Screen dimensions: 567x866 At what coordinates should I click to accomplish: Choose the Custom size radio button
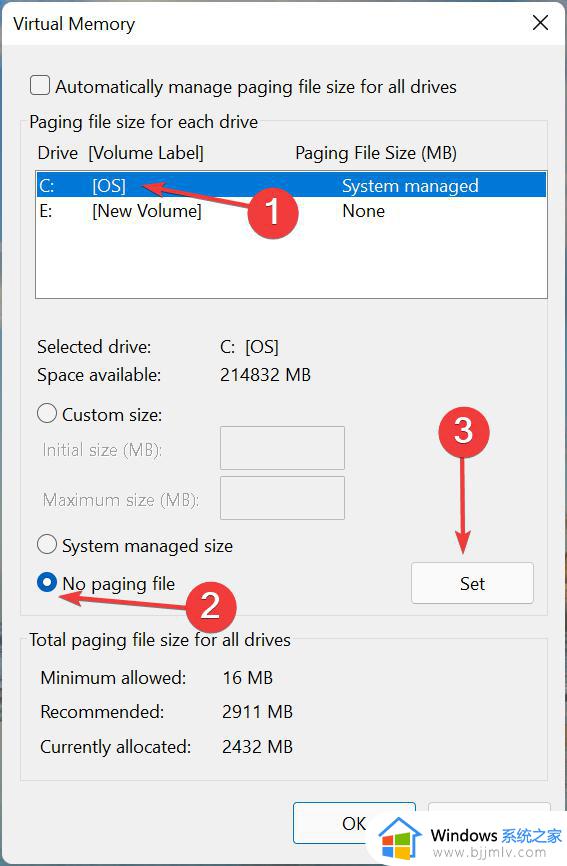[x=47, y=414]
